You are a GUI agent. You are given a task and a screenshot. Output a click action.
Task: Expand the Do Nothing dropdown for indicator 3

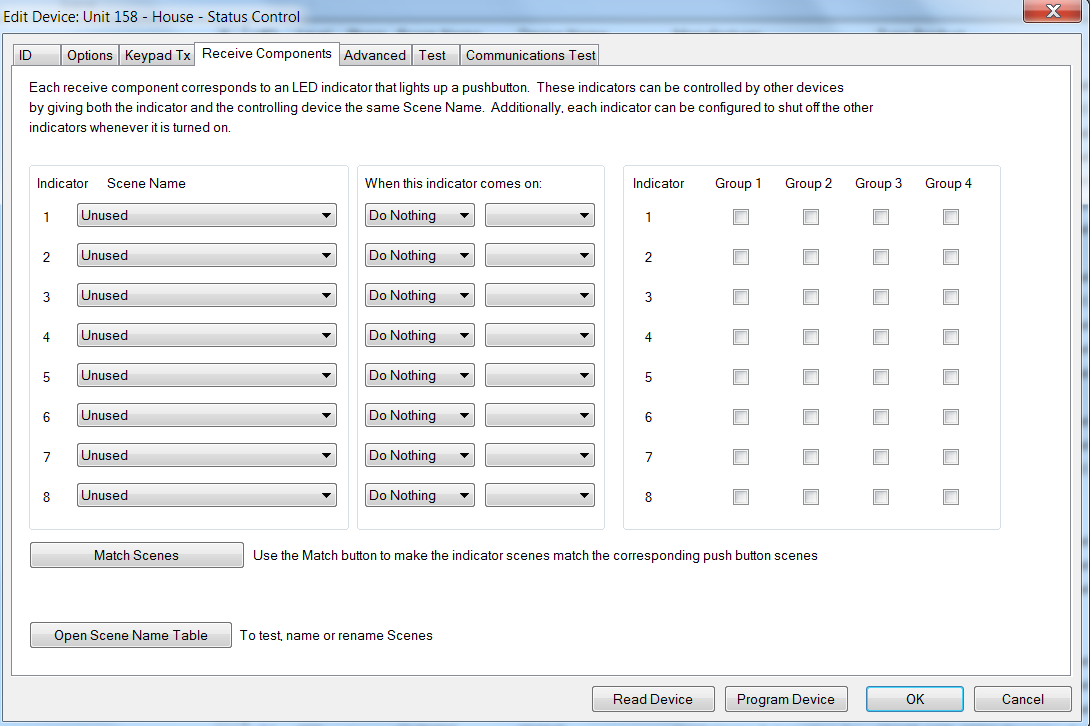pyautogui.click(x=419, y=295)
